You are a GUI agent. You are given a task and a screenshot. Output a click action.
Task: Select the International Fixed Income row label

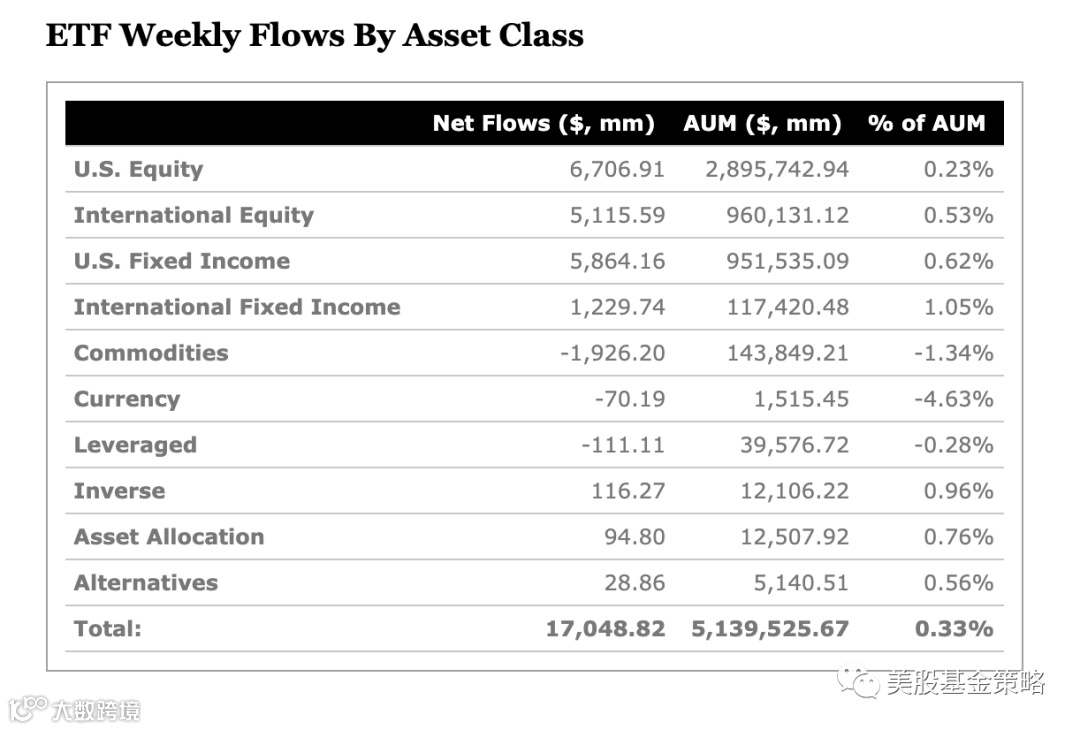pyautogui.click(x=237, y=307)
